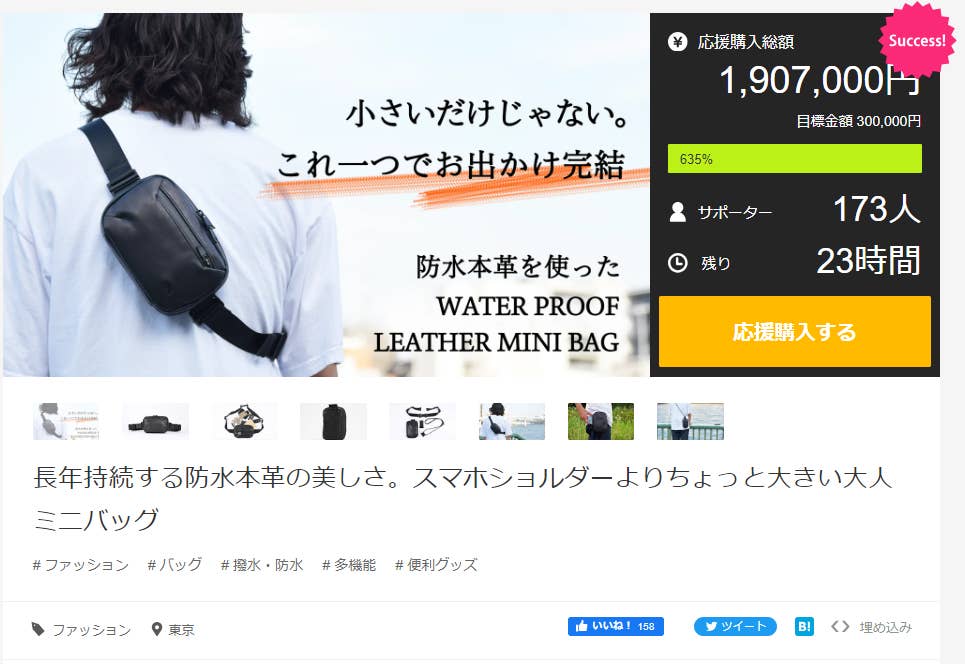
Task: Click the embed code brackets icon
Action: click(840, 626)
